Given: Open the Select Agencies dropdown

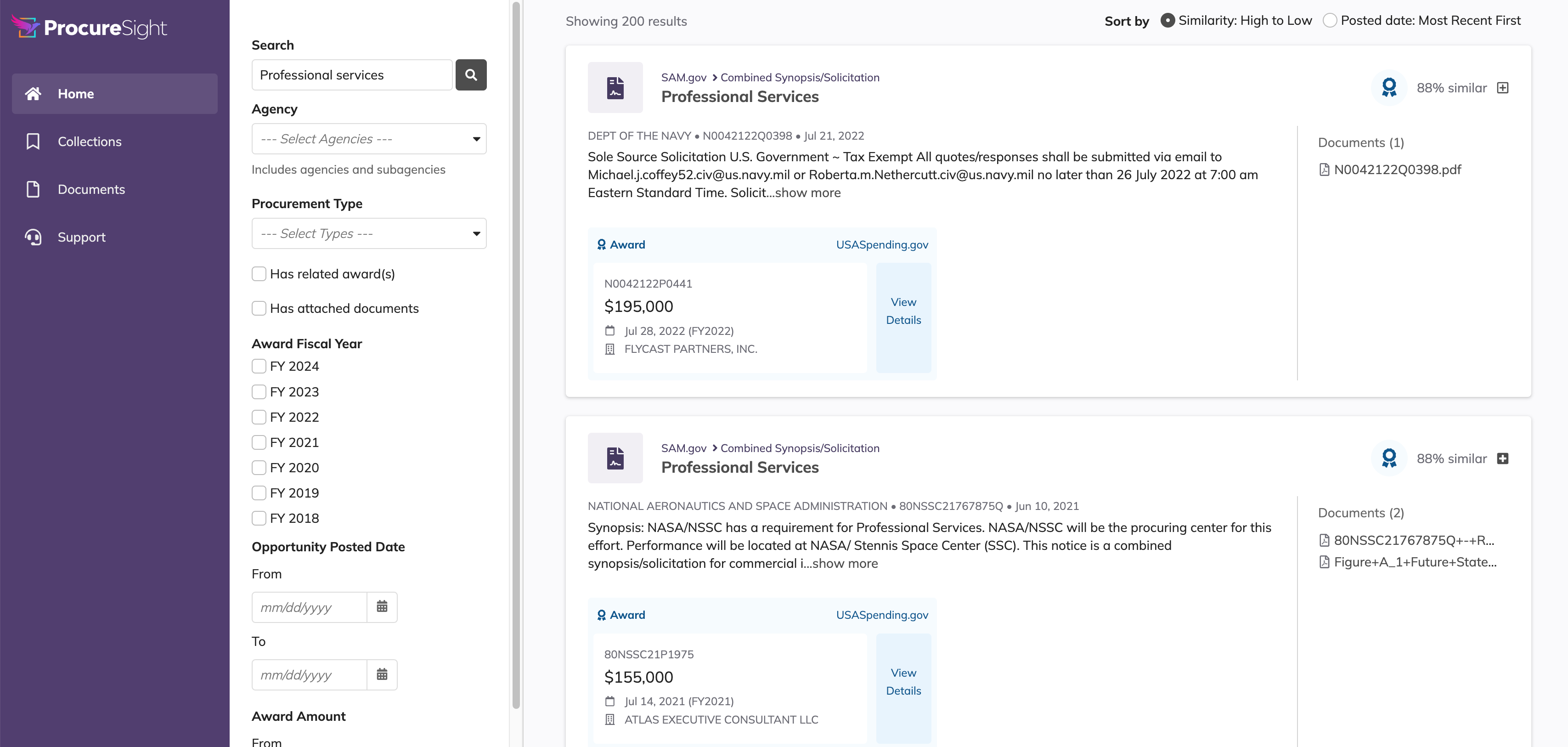Looking at the screenshot, I should (369, 139).
